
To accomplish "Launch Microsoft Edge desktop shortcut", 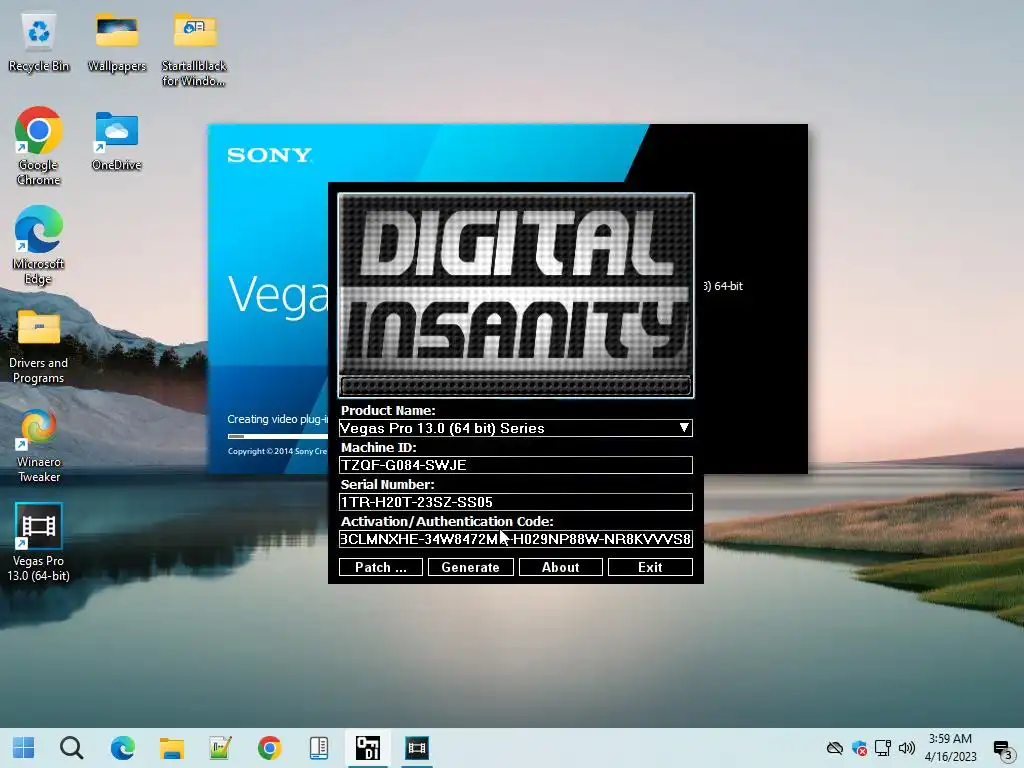I will coord(39,245).
